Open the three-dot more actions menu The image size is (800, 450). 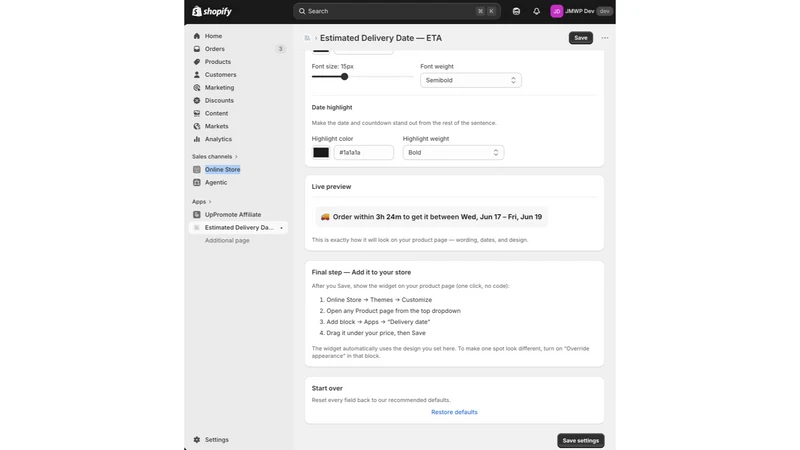(605, 38)
